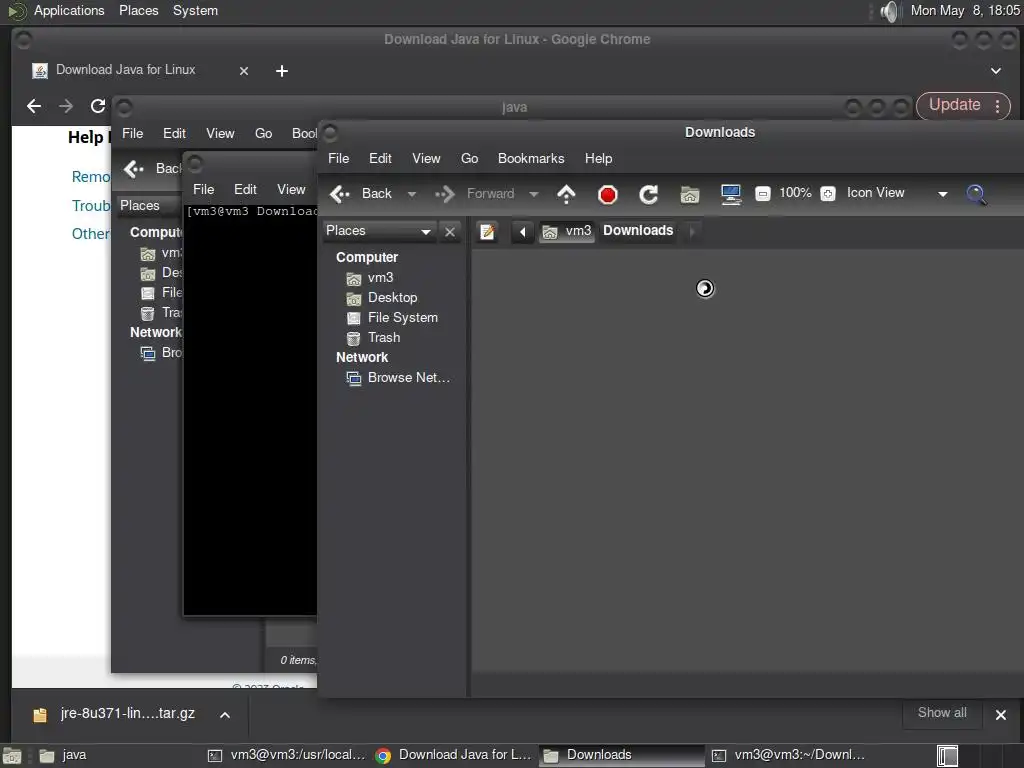This screenshot has height=768, width=1024.
Task: Open the Applications menu
Action: [x=69, y=10]
